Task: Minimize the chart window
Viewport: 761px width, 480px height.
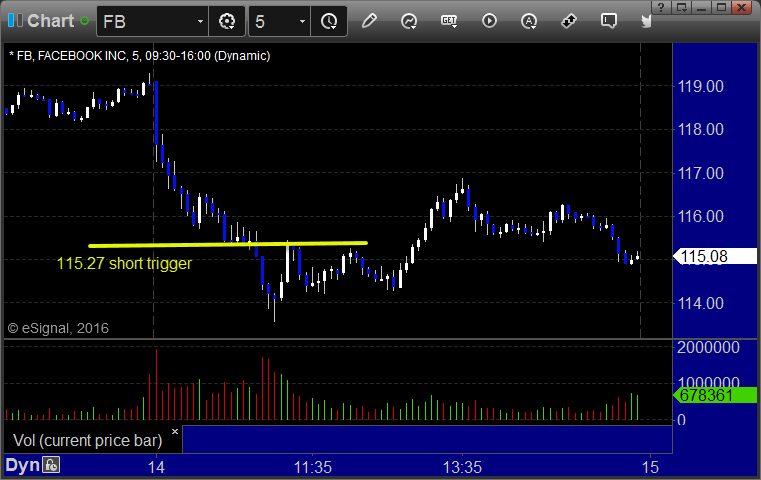Action: [701, 7]
